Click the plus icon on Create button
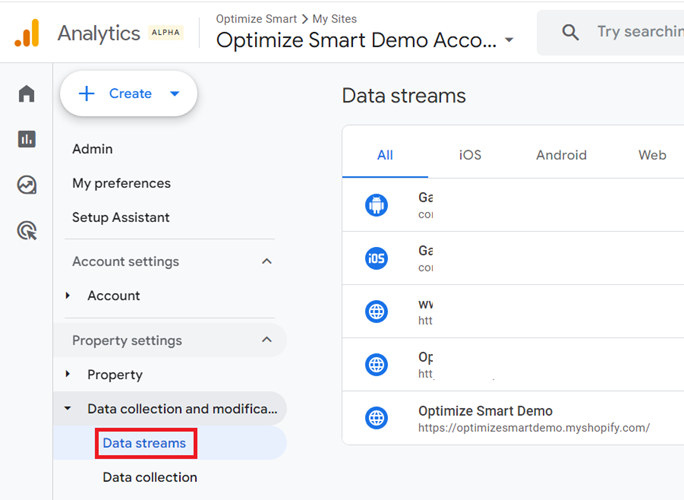The height and width of the screenshot is (500, 684). (86, 93)
